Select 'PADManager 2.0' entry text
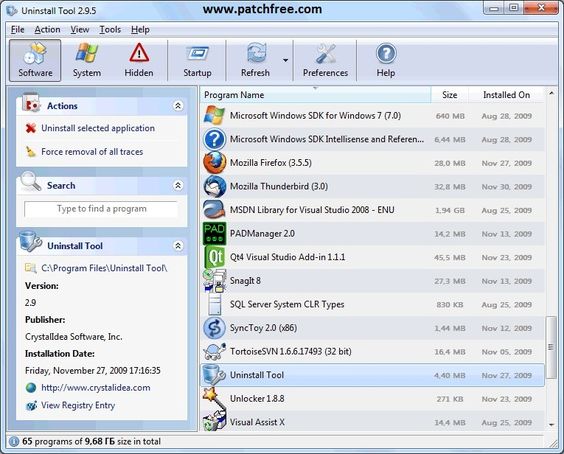 262,233
